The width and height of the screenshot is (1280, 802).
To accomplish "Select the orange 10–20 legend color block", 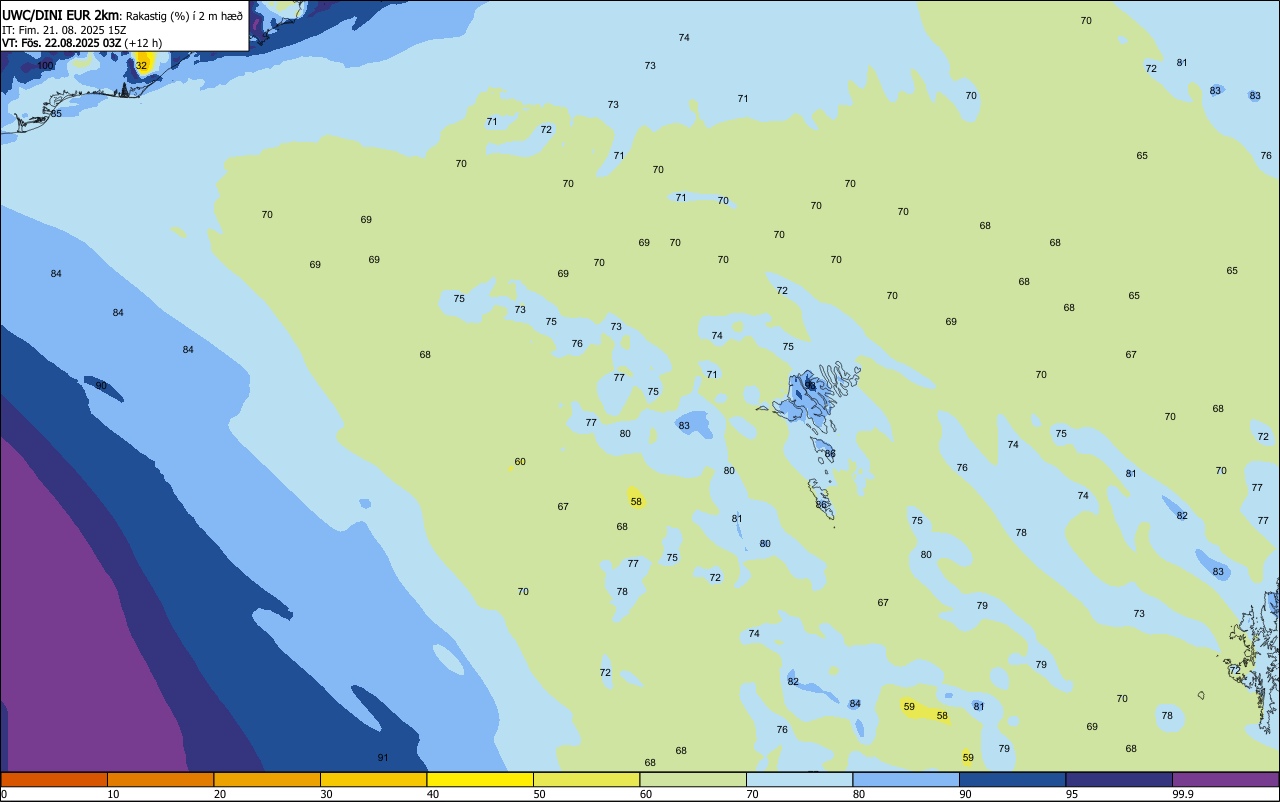I will pyautogui.click(x=160, y=779).
